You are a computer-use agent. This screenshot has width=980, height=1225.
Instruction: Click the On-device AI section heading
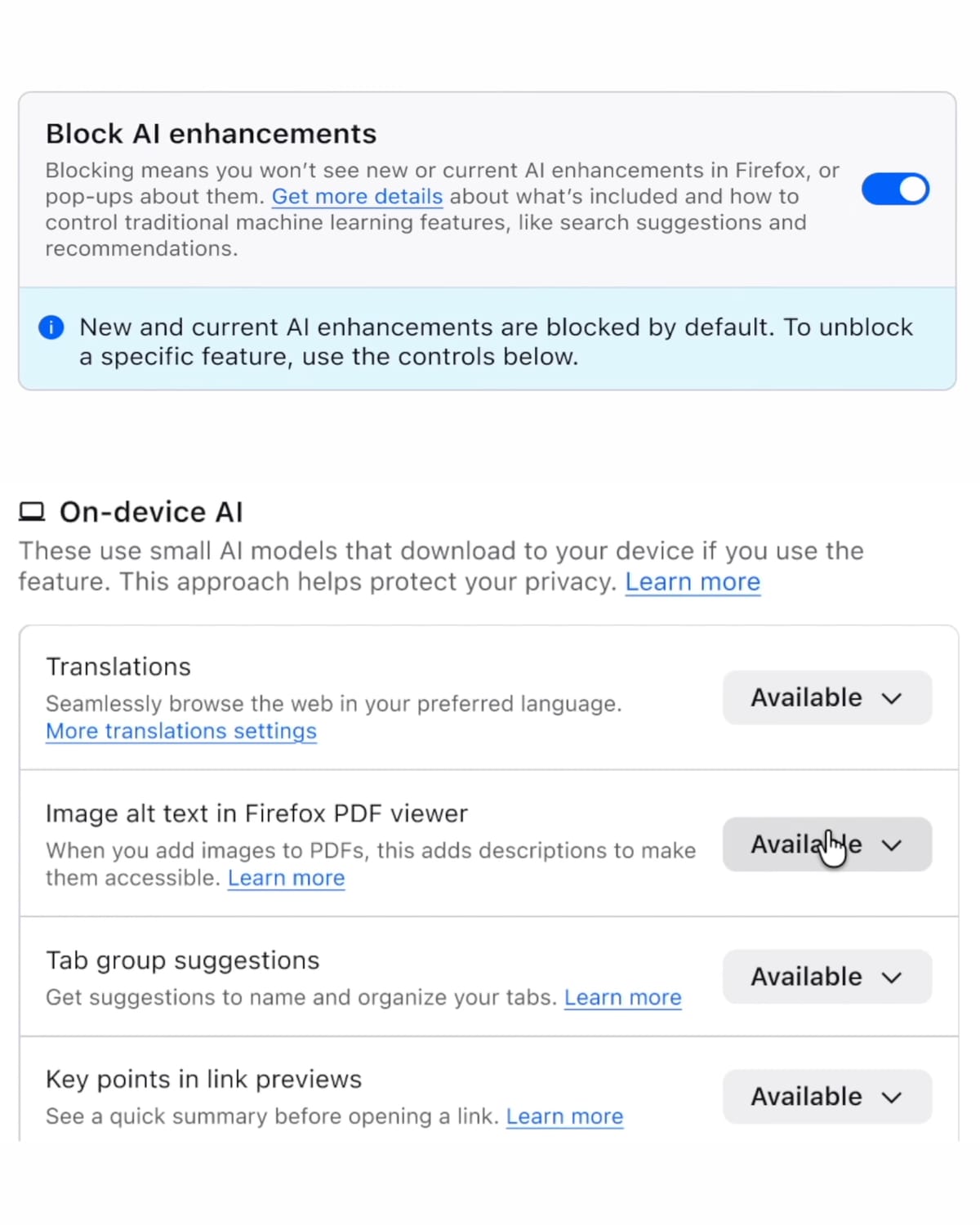pos(150,511)
